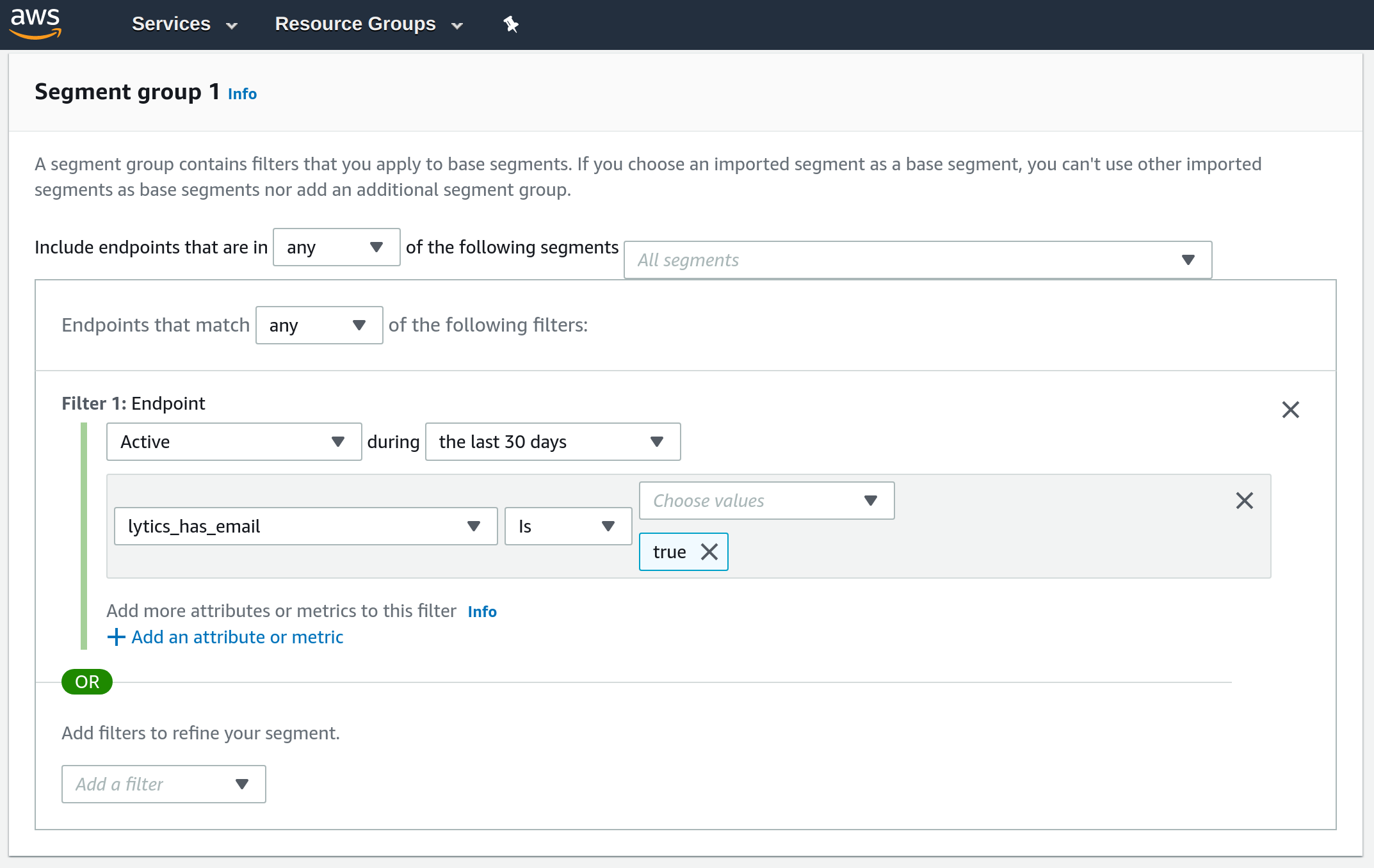Open the 'Add a filter' dropdown

coord(163,784)
